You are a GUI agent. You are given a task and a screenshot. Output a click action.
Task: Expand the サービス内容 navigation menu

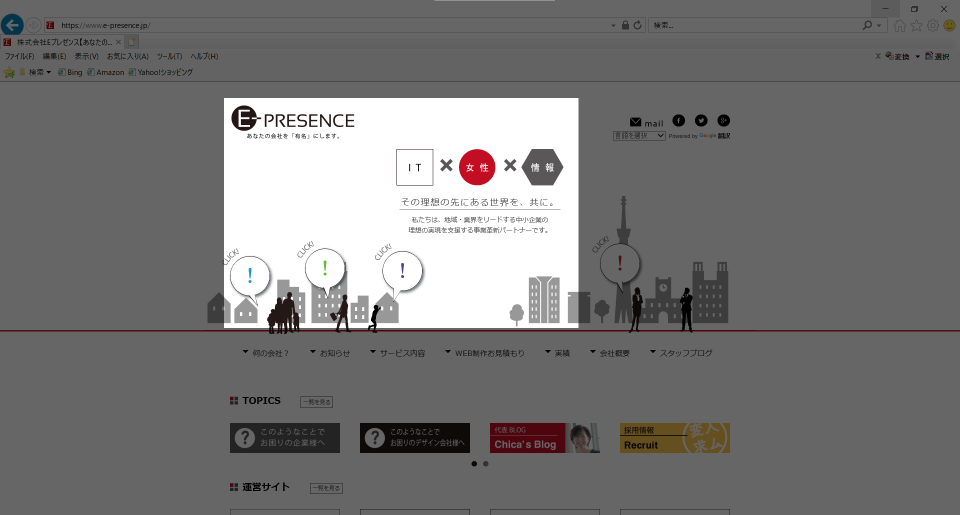tap(397, 353)
